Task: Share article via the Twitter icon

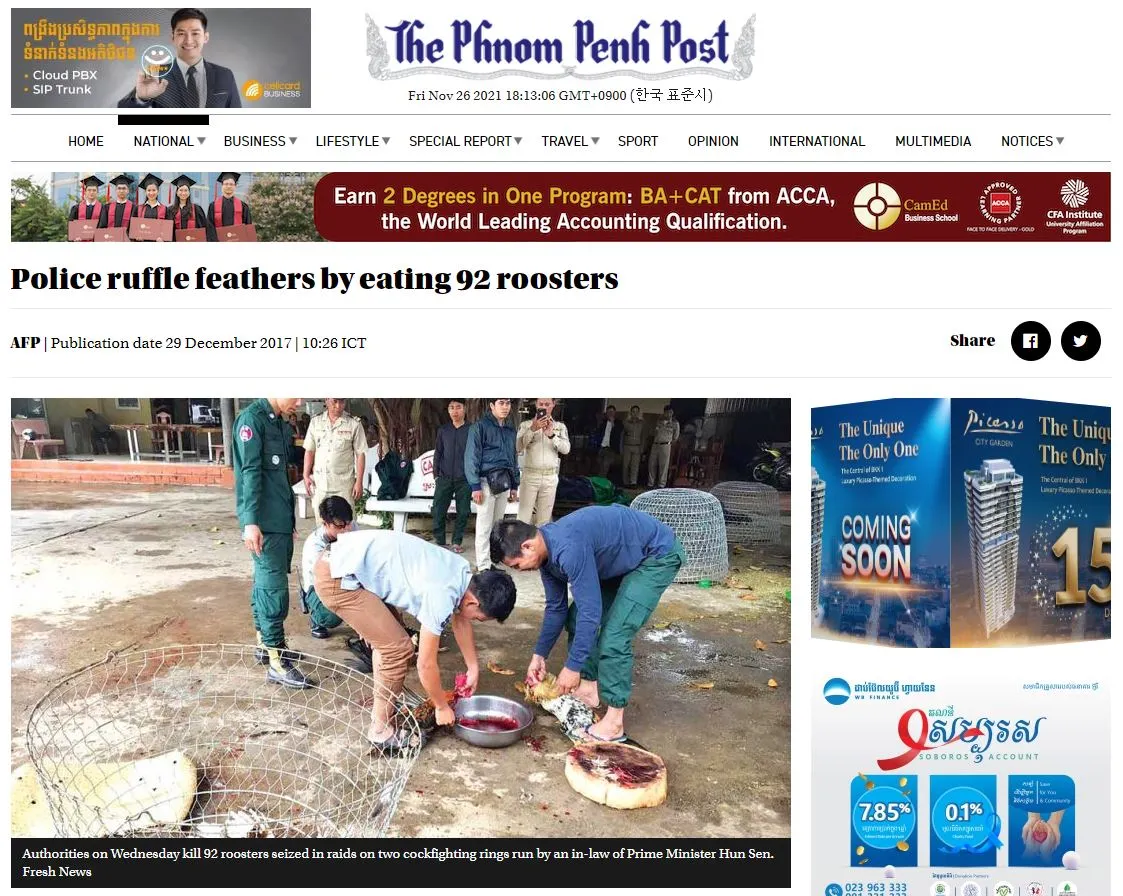Action: pyautogui.click(x=1080, y=341)
